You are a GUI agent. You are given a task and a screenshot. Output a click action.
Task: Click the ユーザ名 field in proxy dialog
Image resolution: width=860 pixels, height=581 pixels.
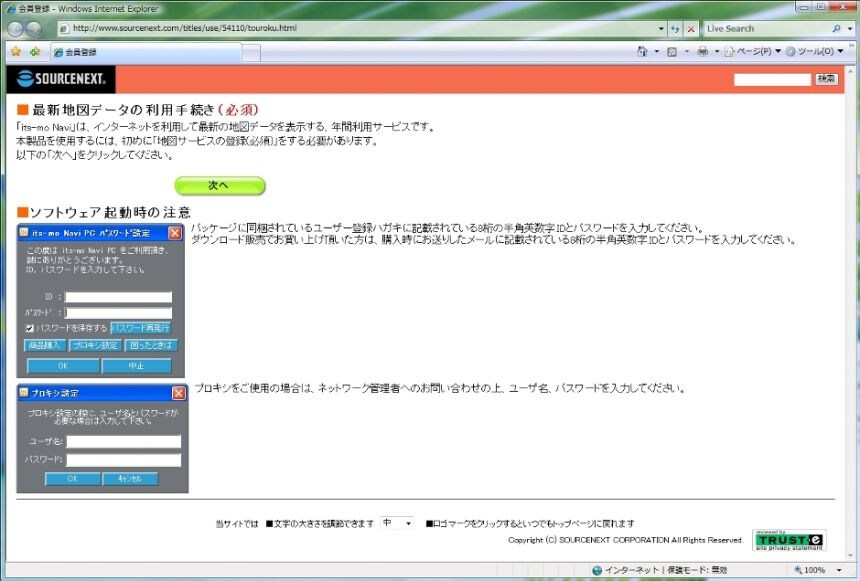click(123, 442)
